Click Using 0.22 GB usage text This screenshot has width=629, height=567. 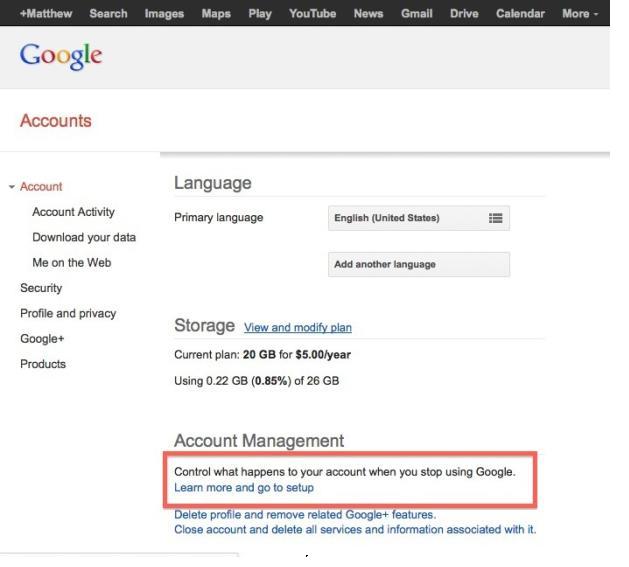[257, 380]
